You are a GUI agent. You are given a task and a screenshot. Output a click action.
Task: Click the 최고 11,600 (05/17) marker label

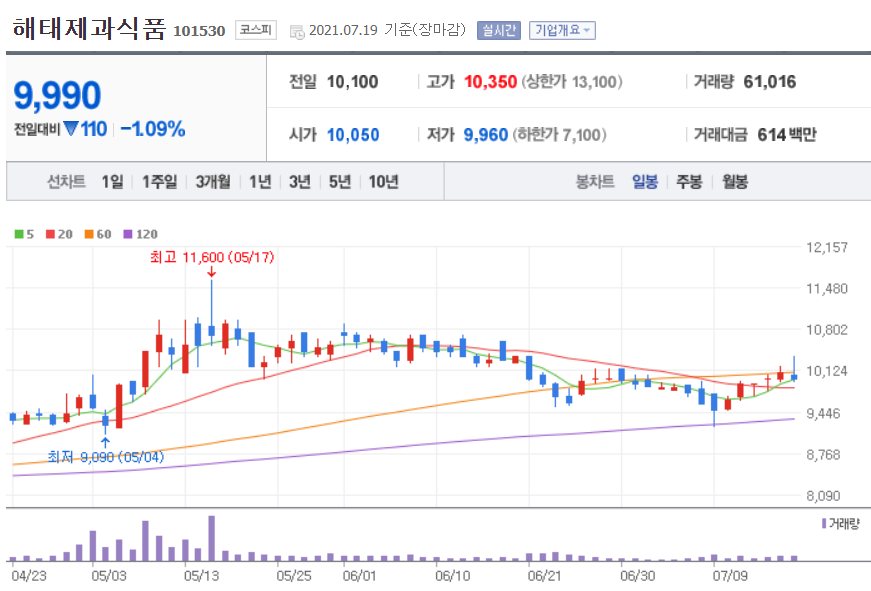click(212, 257)
